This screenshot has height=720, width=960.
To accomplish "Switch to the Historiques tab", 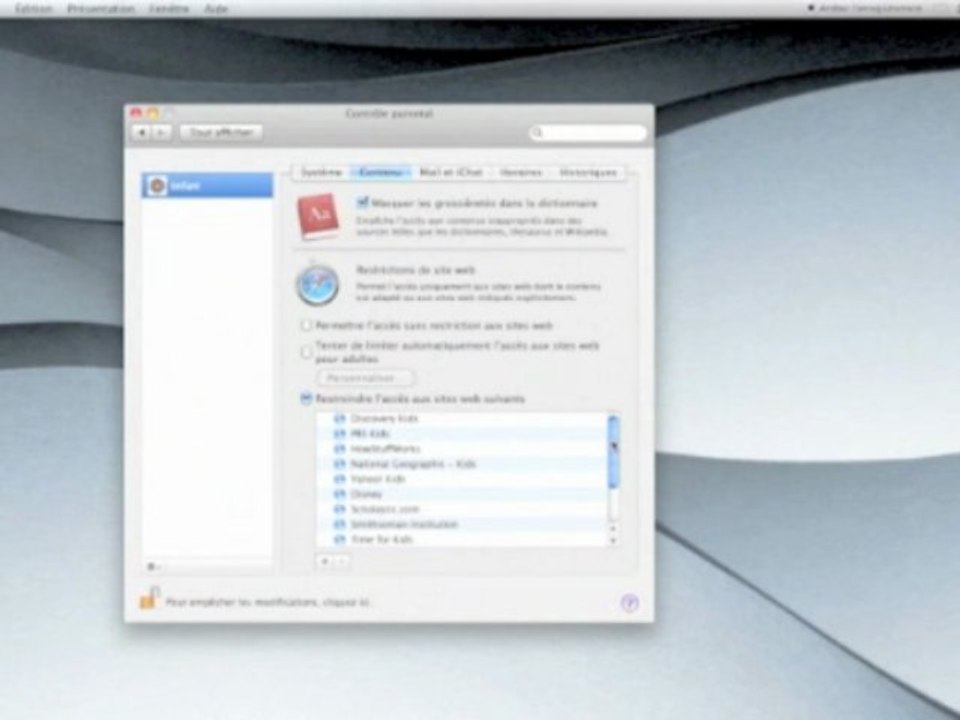I will click(x=588, y=173).
